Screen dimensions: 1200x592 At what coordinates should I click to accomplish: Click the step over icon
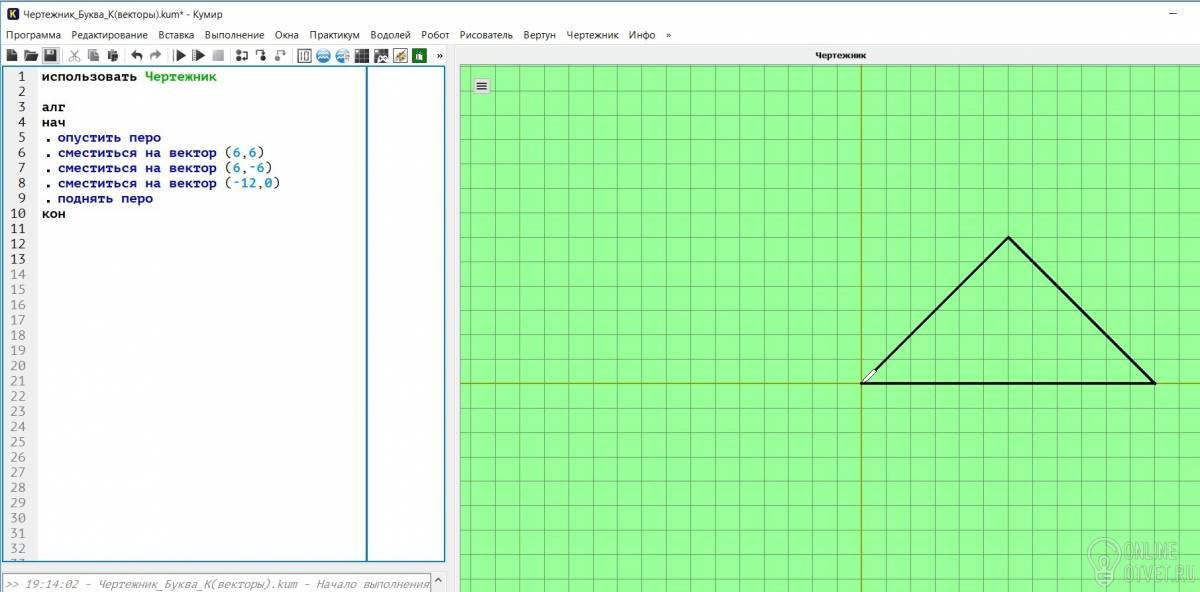(241, 55)
